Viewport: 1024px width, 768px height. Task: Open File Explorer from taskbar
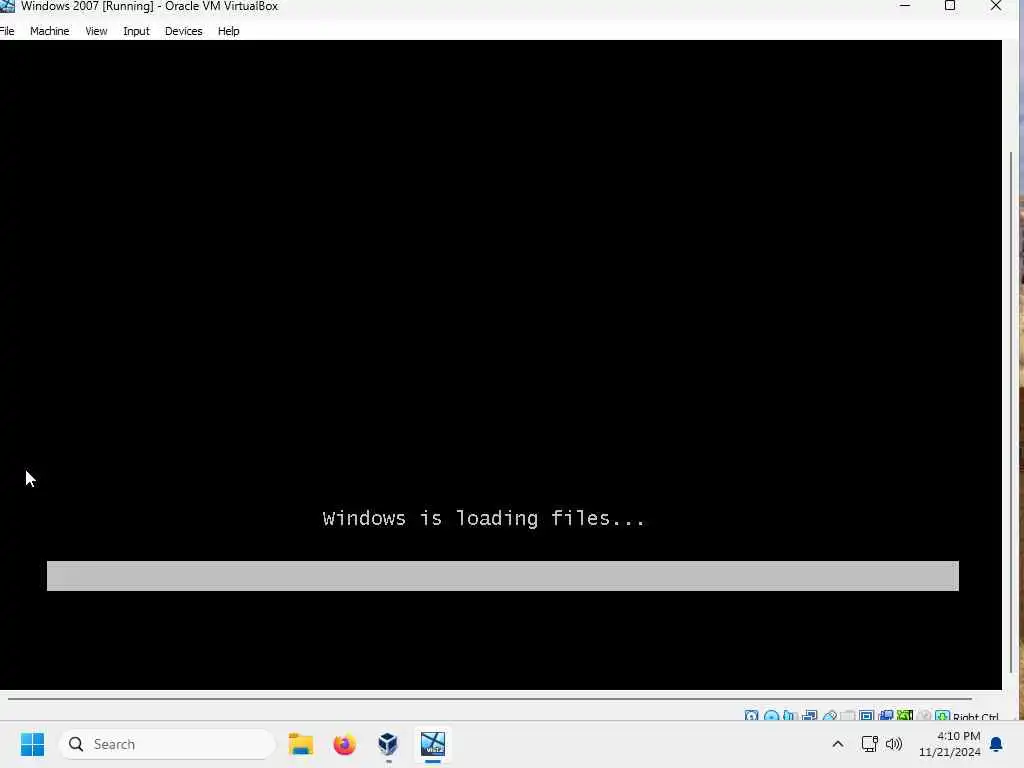pyautogui.click(x=301, y=744)
